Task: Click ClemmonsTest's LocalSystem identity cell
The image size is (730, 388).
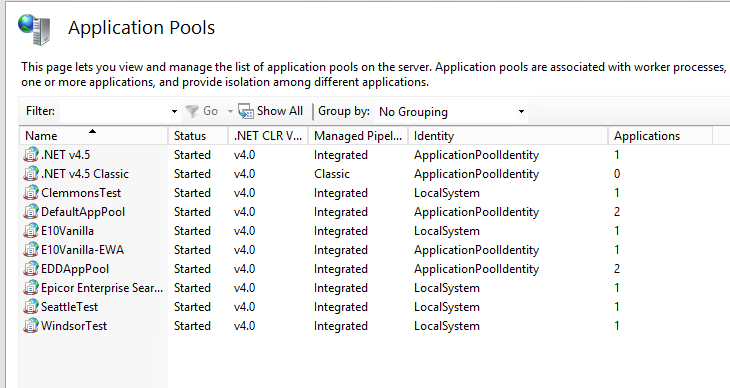Action: [x=446, y=193]
